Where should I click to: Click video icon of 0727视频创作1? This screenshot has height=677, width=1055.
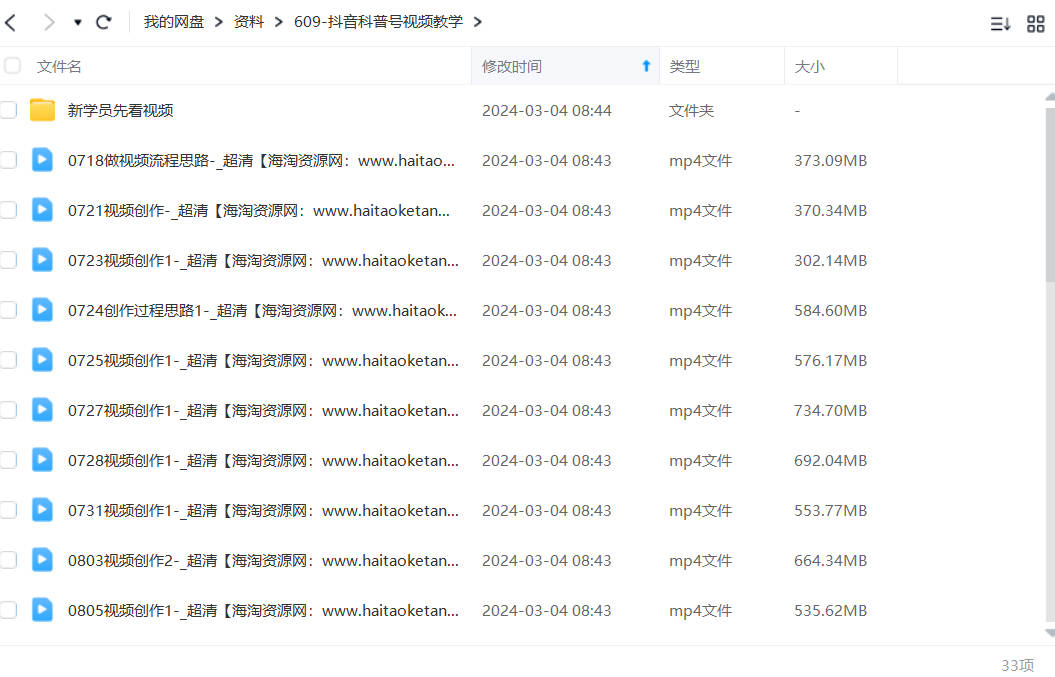(42, 409)
